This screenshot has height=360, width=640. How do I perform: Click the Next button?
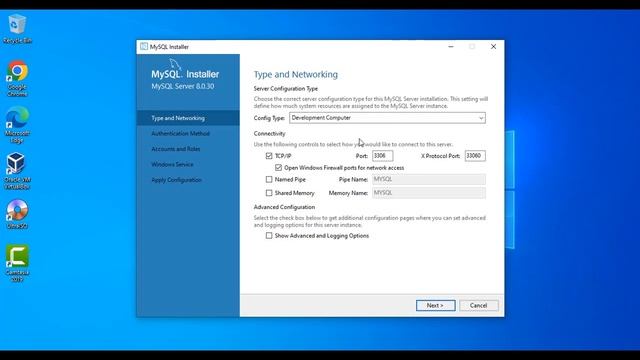click(x=436, y=305)
